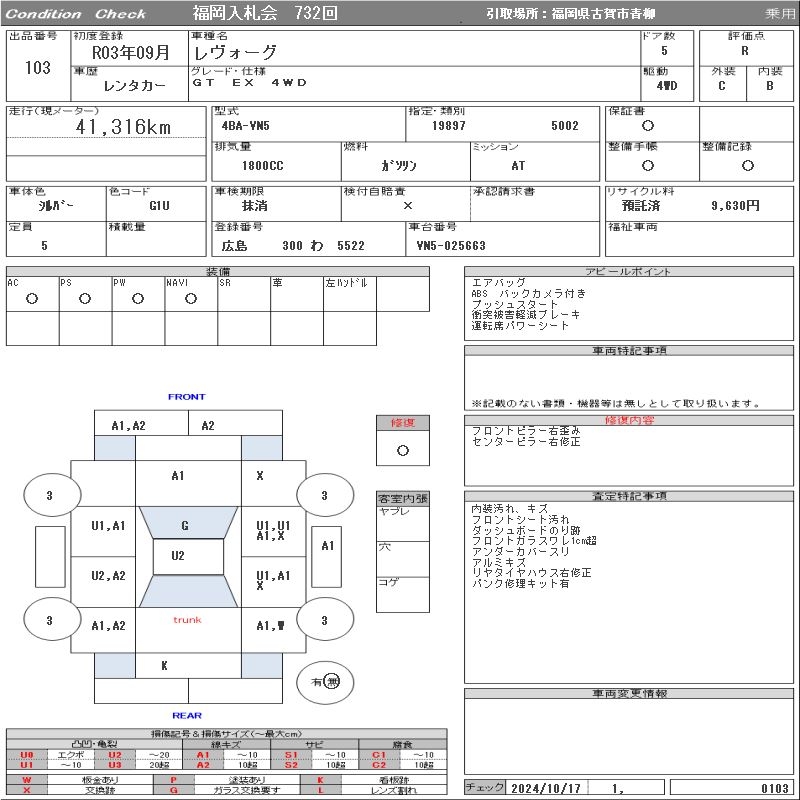Click the circle under 保証書
The image size is (800, 800).
coord(648,126)
